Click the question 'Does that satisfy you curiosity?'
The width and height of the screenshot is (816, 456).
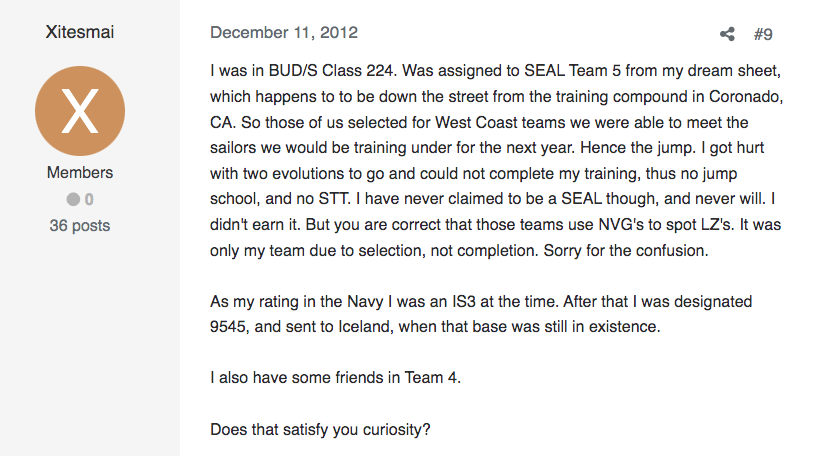320,429
